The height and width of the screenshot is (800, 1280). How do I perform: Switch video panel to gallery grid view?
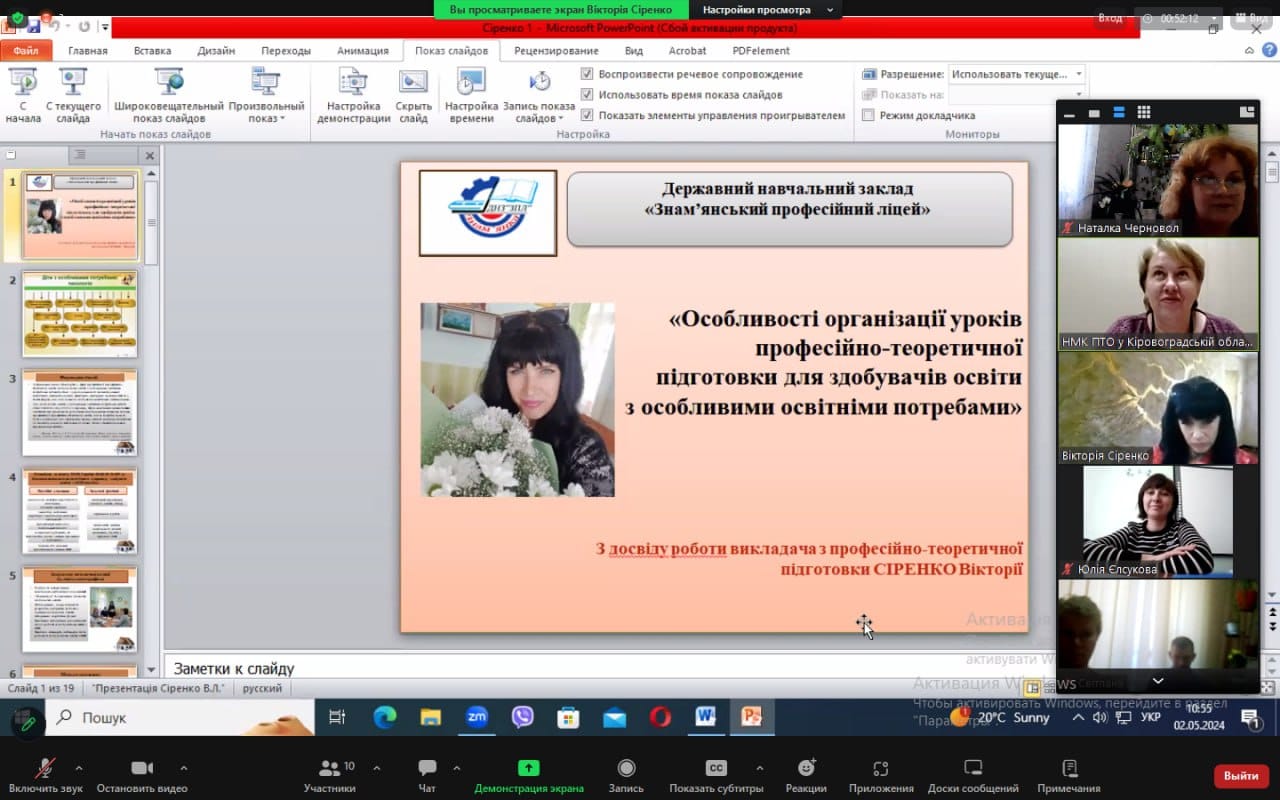(1144, 112)
